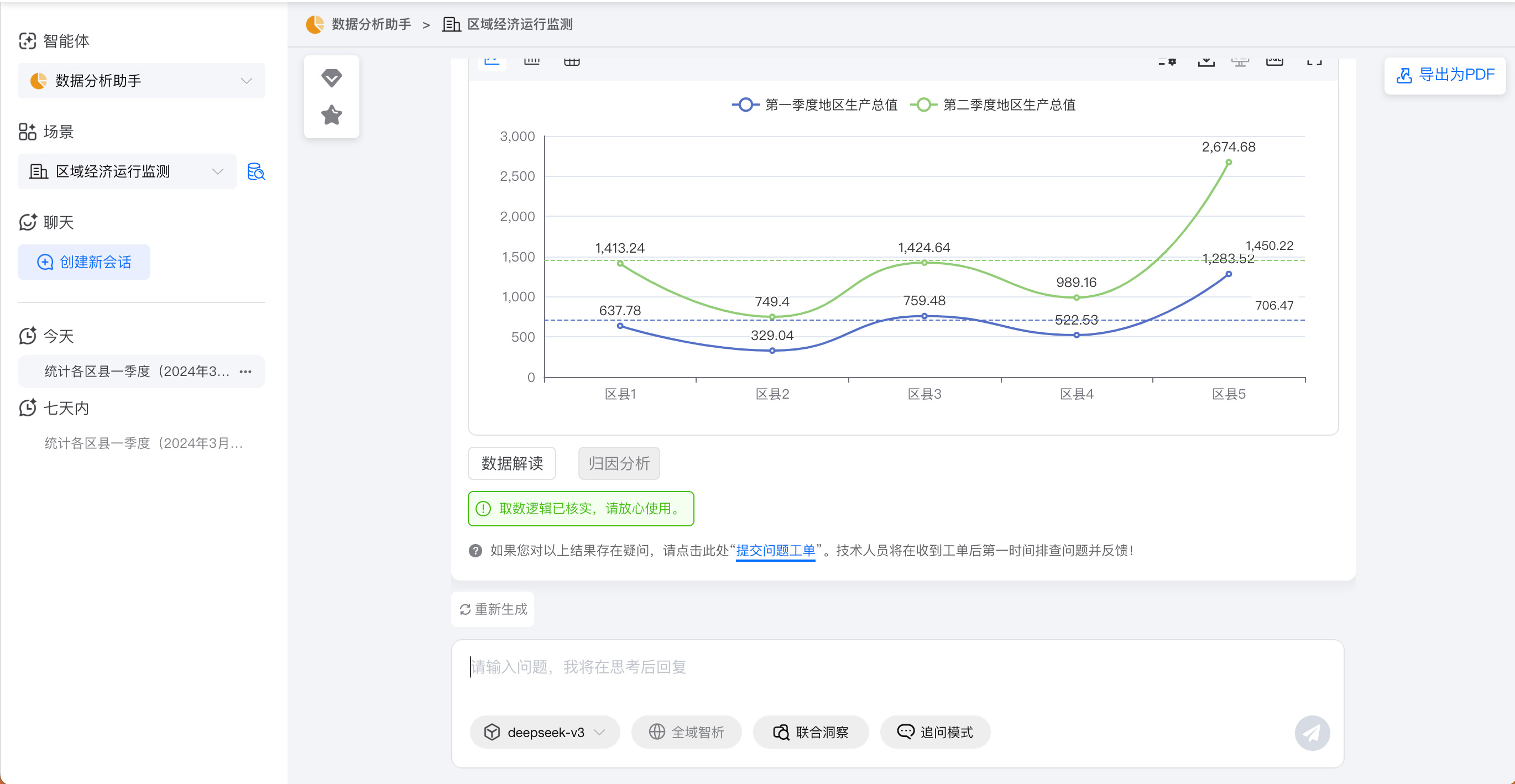Click the star favorite icon
Screen dimensions: 1515x784
pos(332,115)
